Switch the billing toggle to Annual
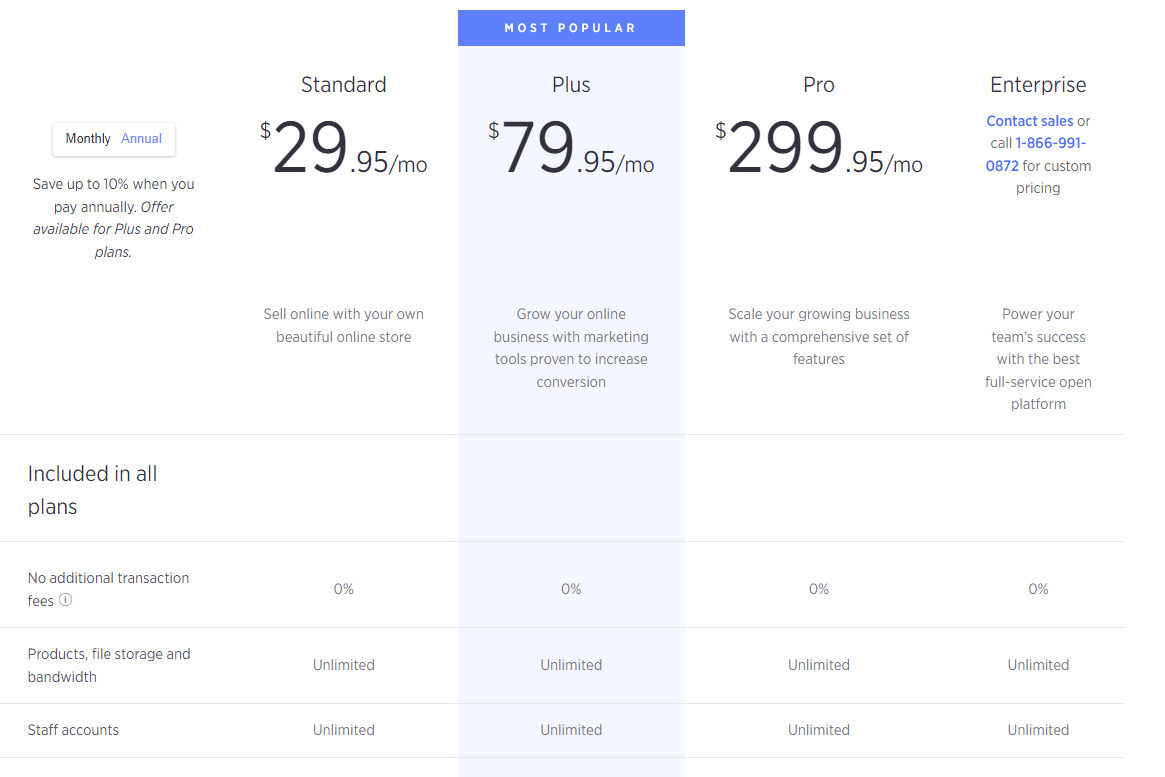 tap(141, 138)
